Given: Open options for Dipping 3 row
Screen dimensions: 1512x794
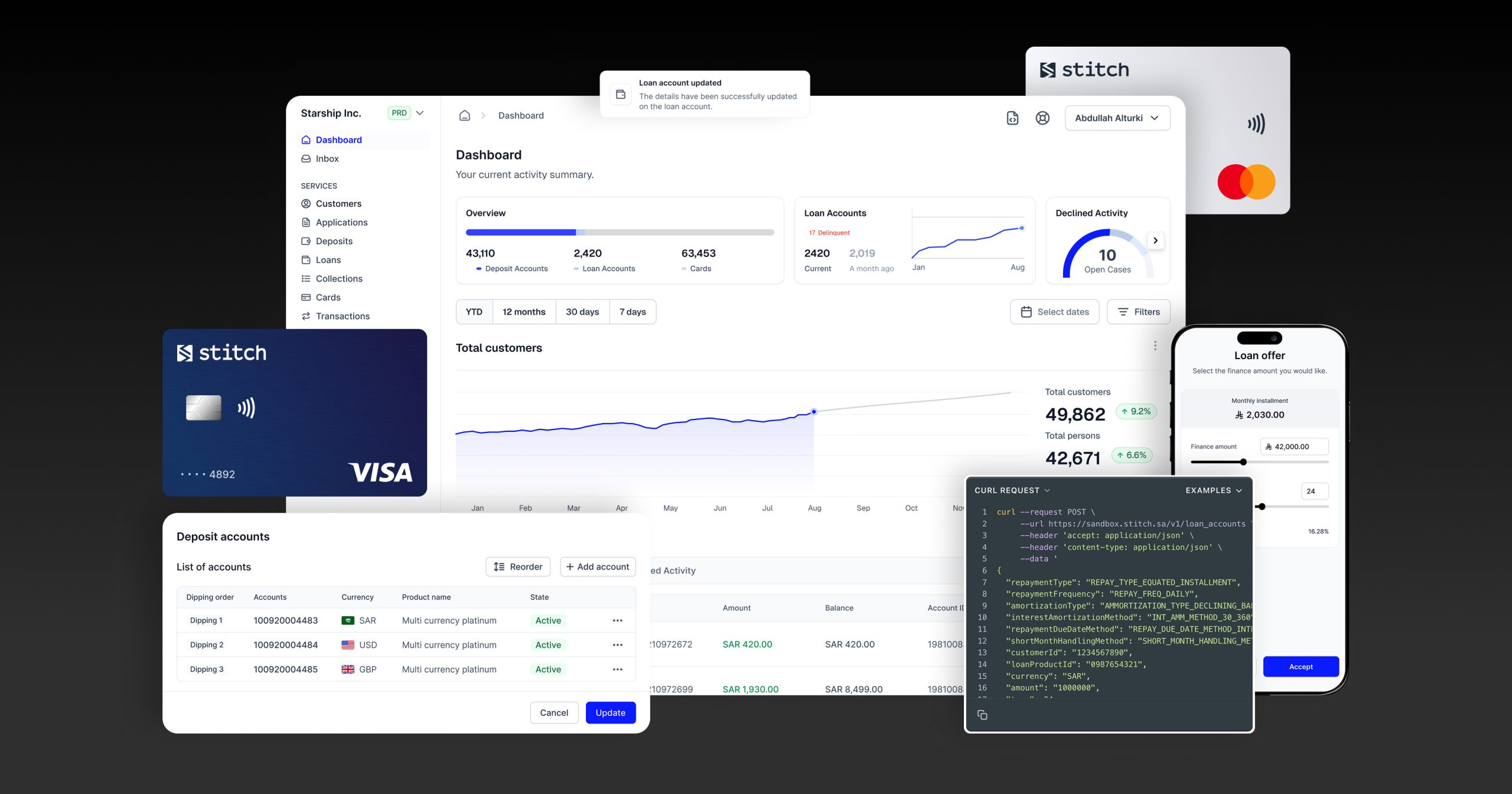Looking at the screenshot, I should point(617,670).
